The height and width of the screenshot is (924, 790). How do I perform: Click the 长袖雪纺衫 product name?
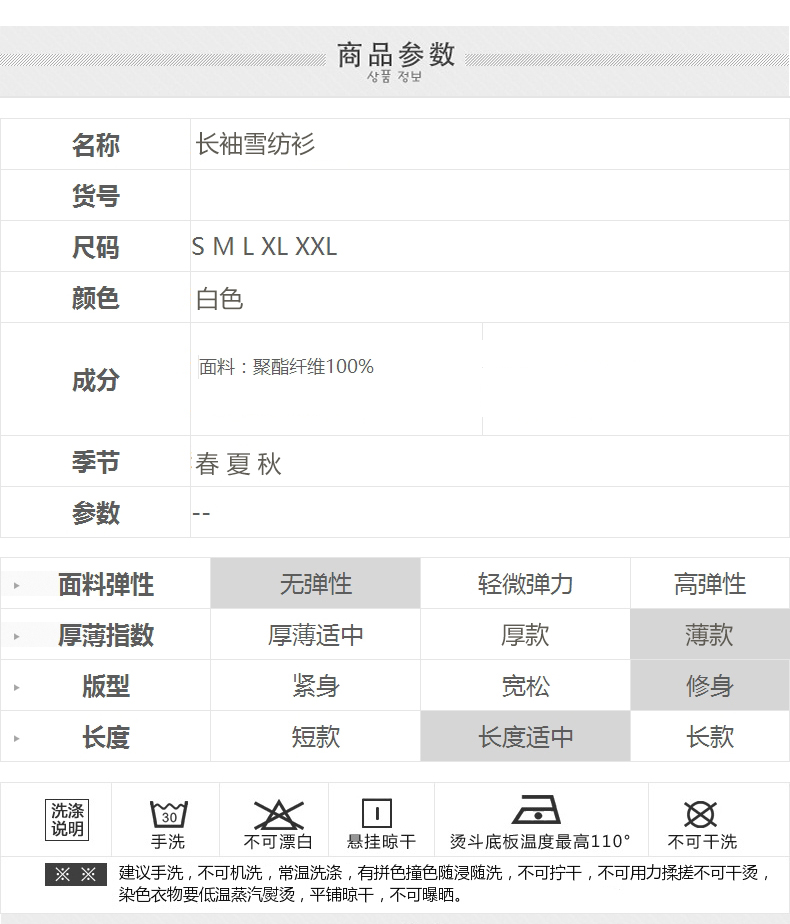[255, 145]
